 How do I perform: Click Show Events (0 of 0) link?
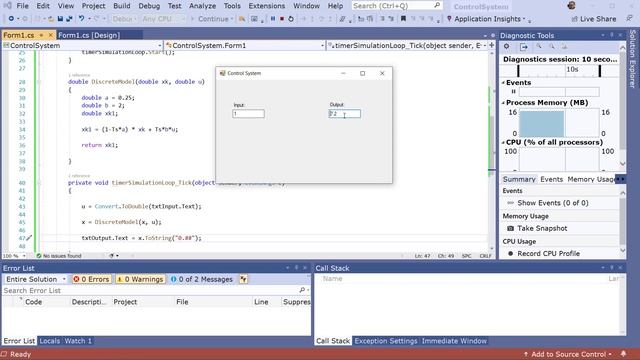[553, 203]
